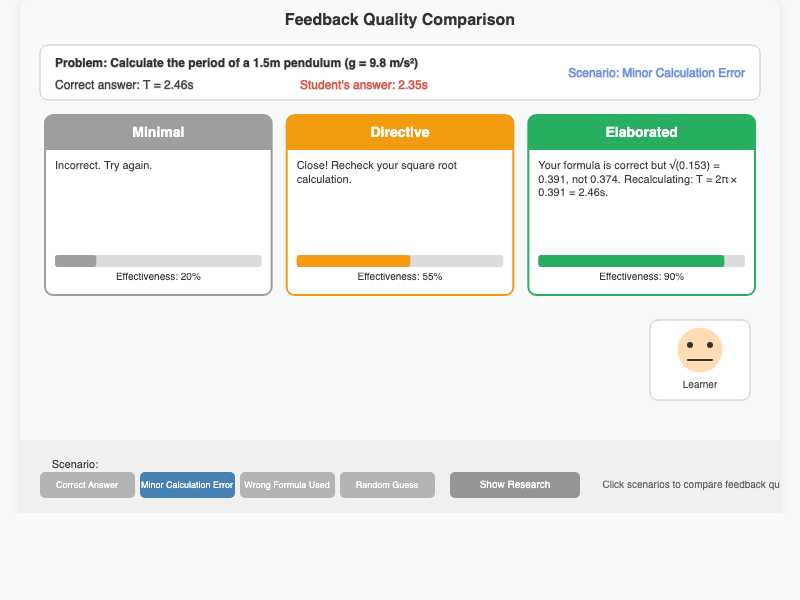Select the Random Guess scenario
800x600 pixels.
pos(387,484)
